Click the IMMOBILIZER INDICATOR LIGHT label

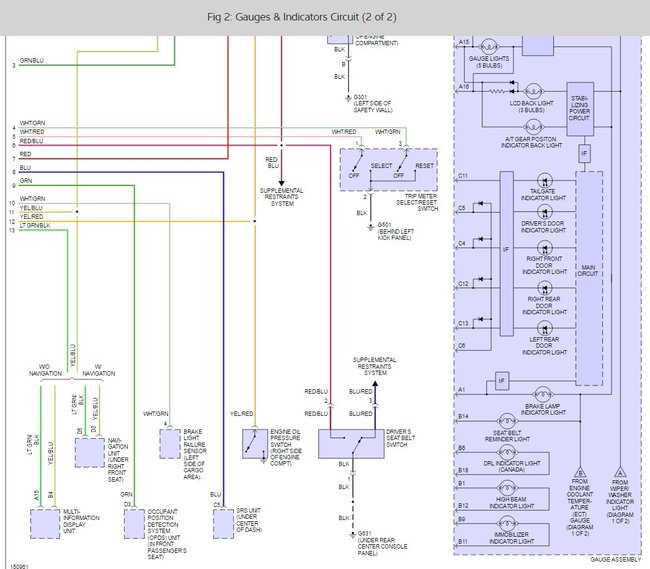tap(512, 538)
